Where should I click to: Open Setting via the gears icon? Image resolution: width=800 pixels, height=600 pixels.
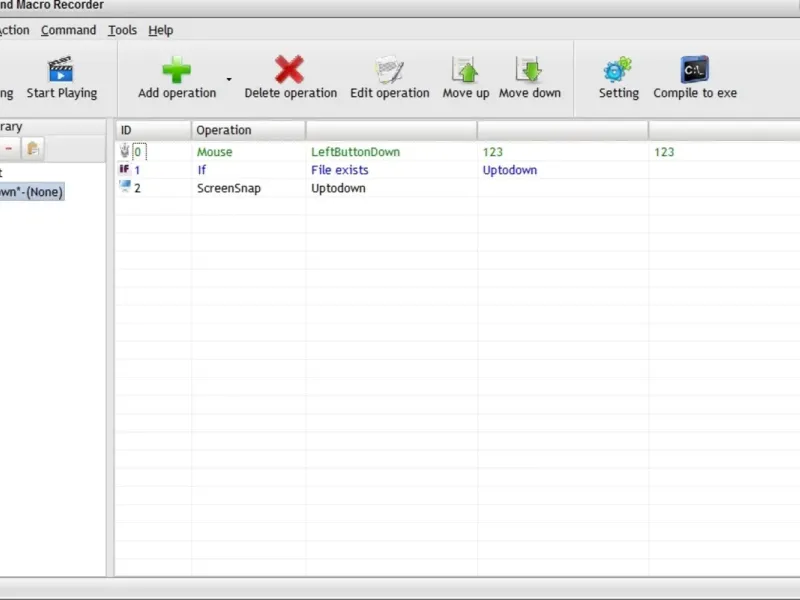pyautogui.click(x=618, y=69)
